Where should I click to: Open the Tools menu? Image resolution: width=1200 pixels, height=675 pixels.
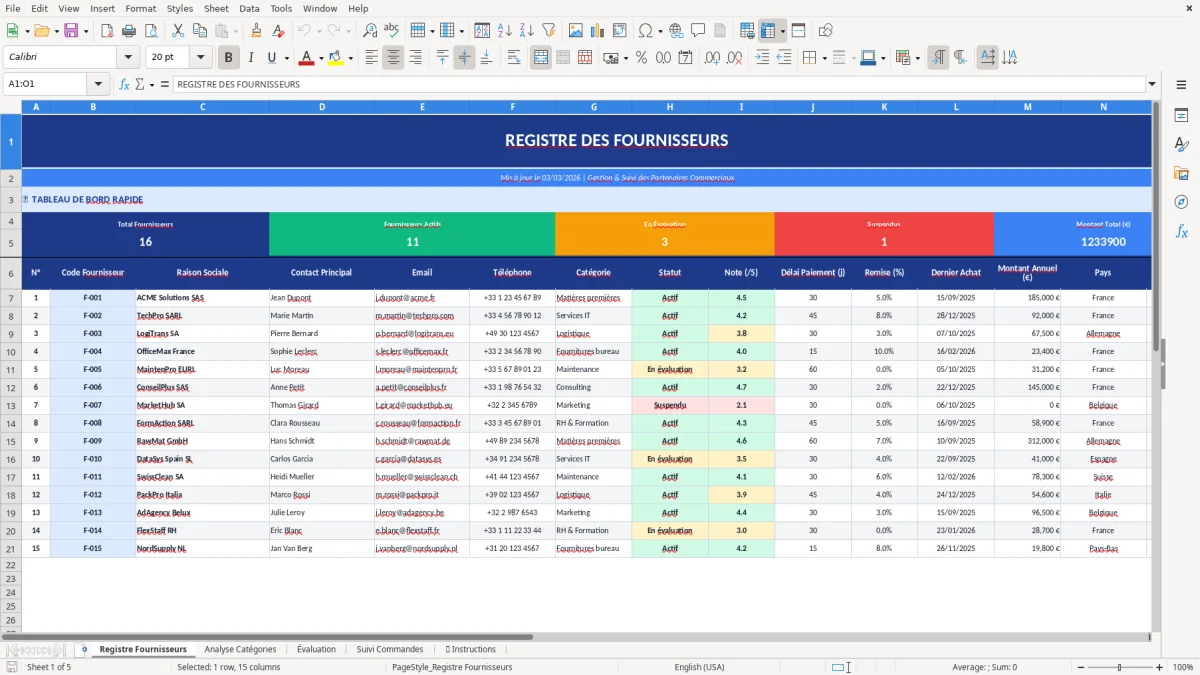point(281,8)
